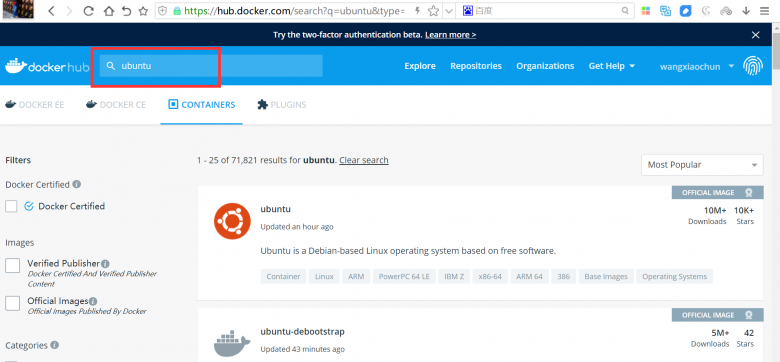Tick the Official Images checkbox

[12, 303]
